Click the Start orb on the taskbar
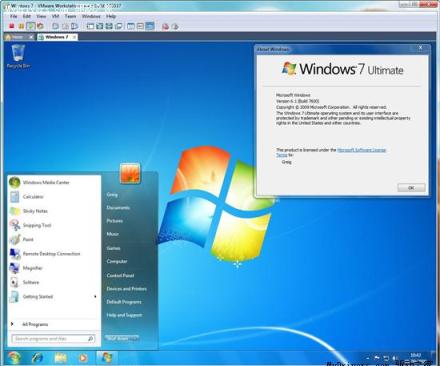 (x=14, y=358)
